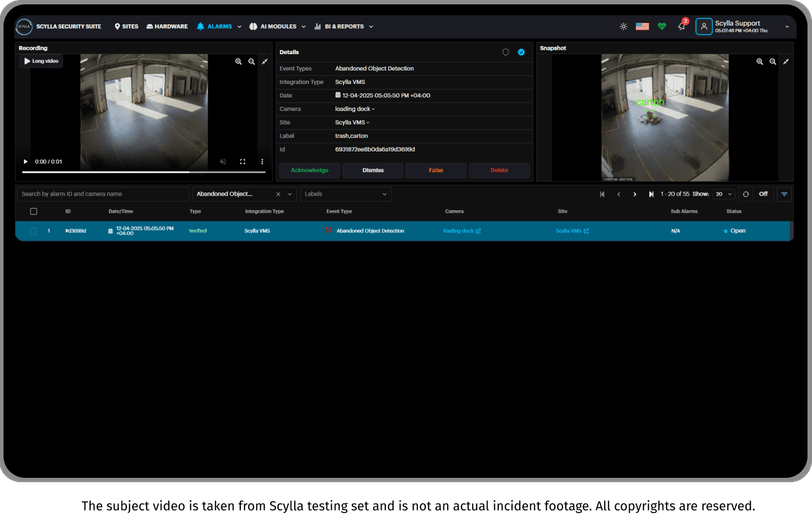The height and width of the screenshot is (519, 812).
Task: Click the blue filter icon
Action: tap(784, 194)
